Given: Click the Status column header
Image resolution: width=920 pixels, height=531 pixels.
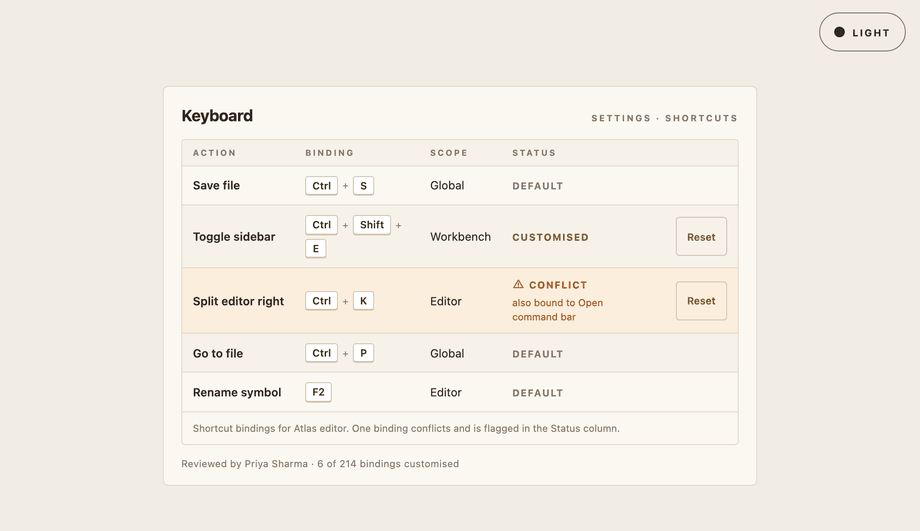Looking at the screenshot, I should coord(534,153).
